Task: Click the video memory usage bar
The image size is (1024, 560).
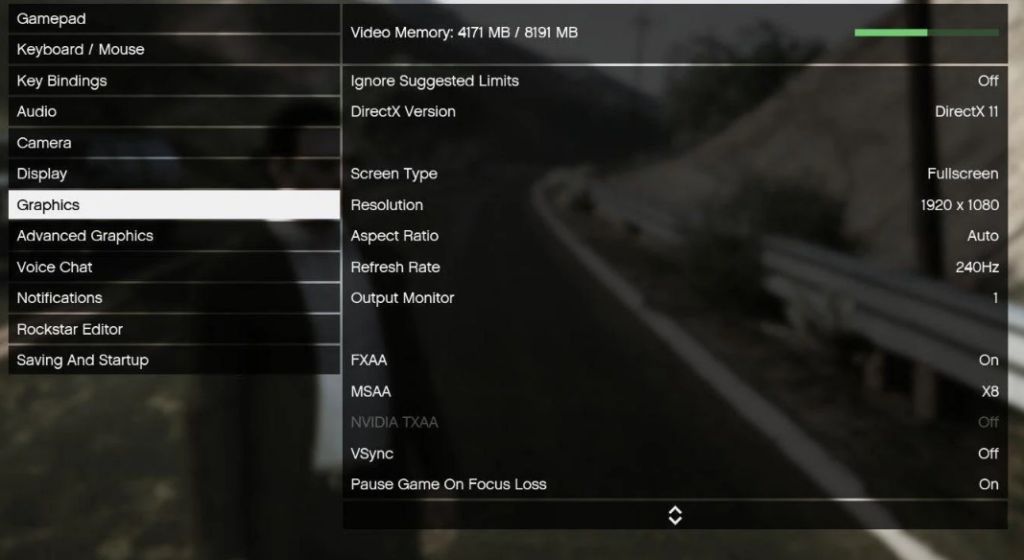Action: pos(926,33)
